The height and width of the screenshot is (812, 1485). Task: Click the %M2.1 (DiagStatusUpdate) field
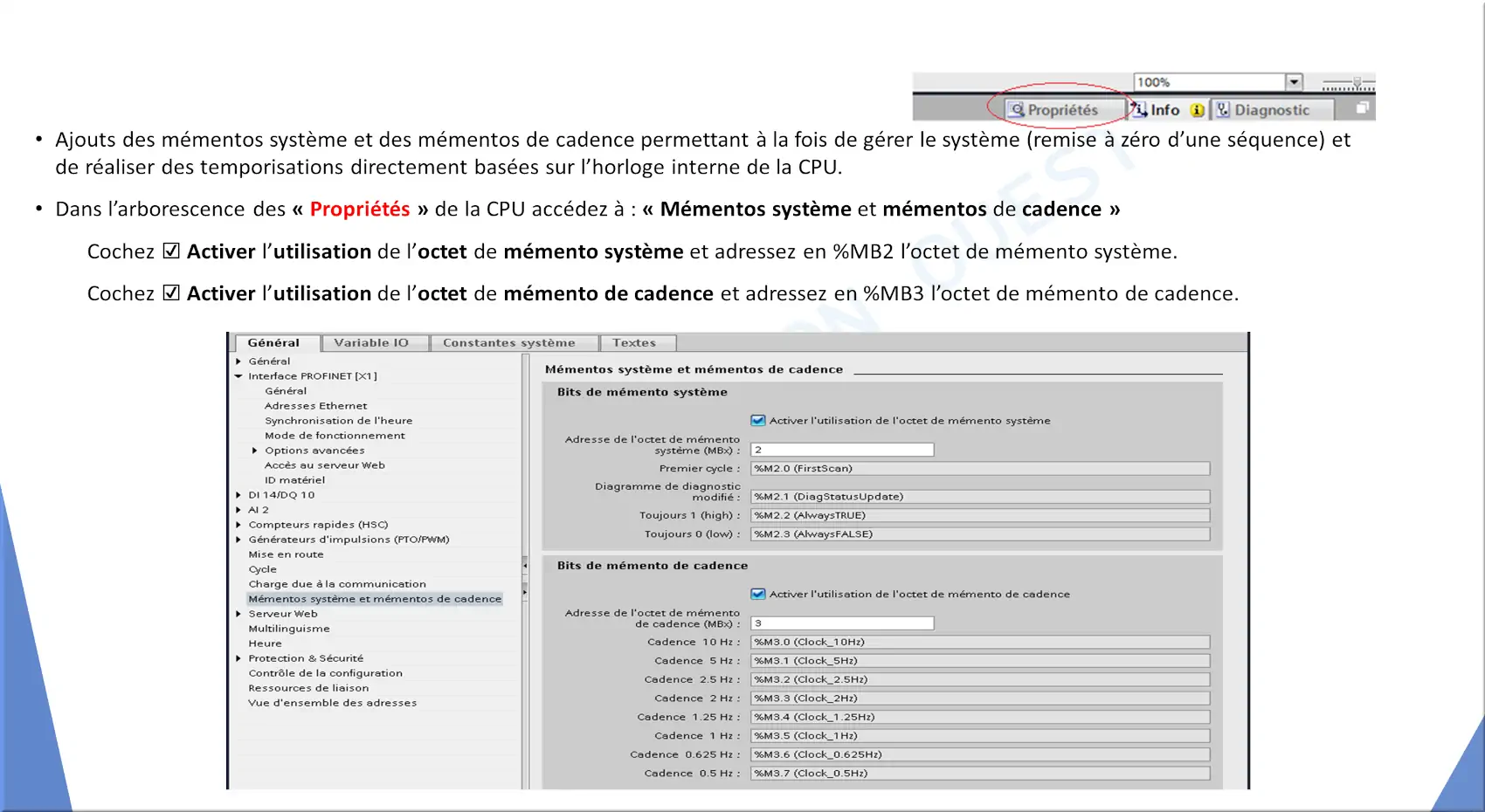point(980,497)
